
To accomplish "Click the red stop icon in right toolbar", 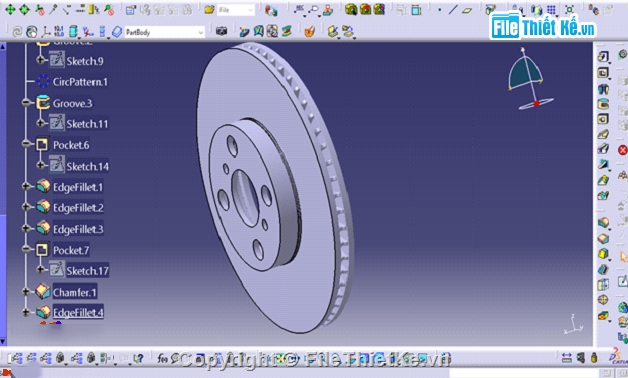I will pyautogui.click(x=623, y=150).
